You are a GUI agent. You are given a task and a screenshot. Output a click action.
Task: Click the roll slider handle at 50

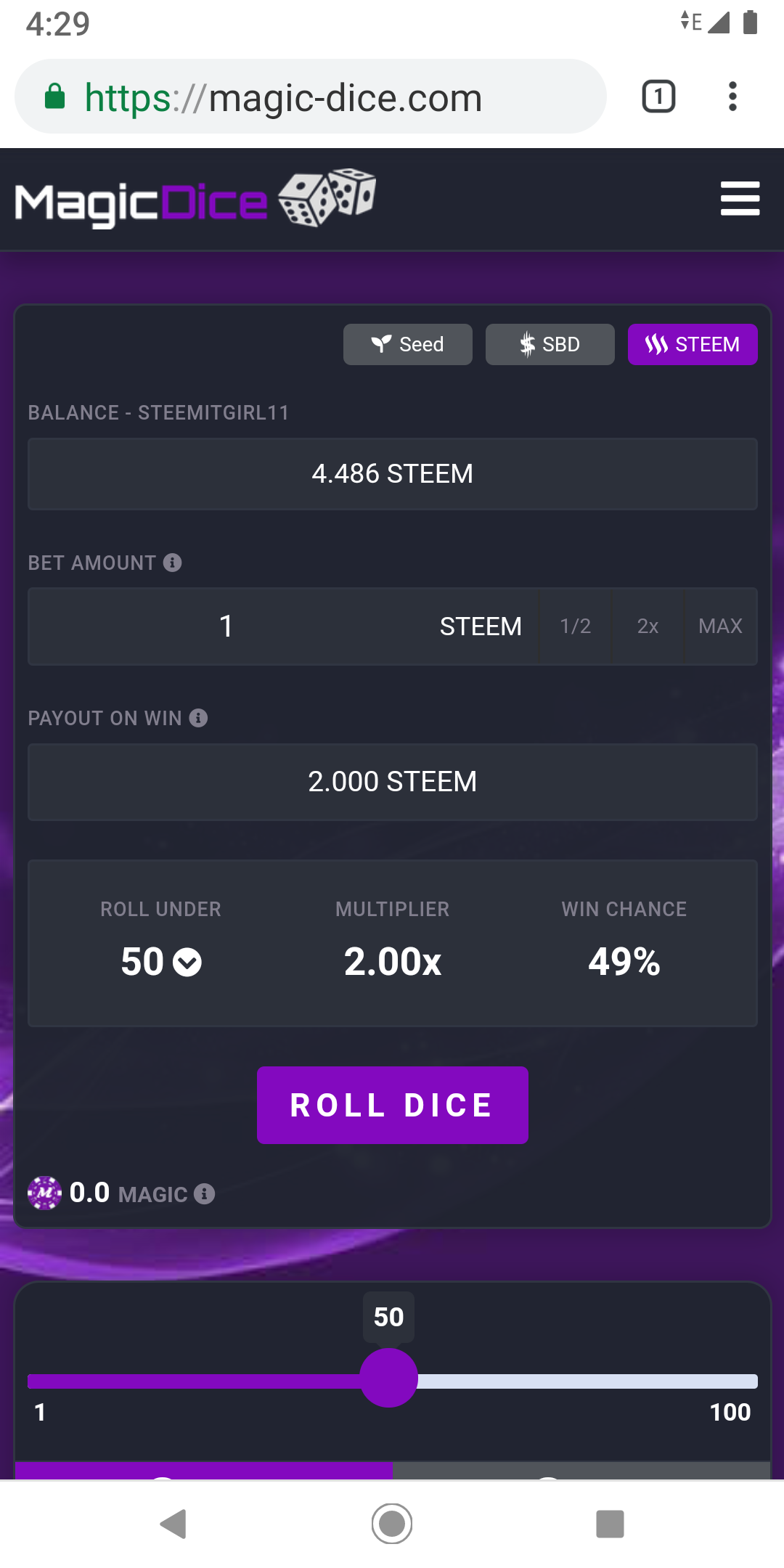[389, 1378]
